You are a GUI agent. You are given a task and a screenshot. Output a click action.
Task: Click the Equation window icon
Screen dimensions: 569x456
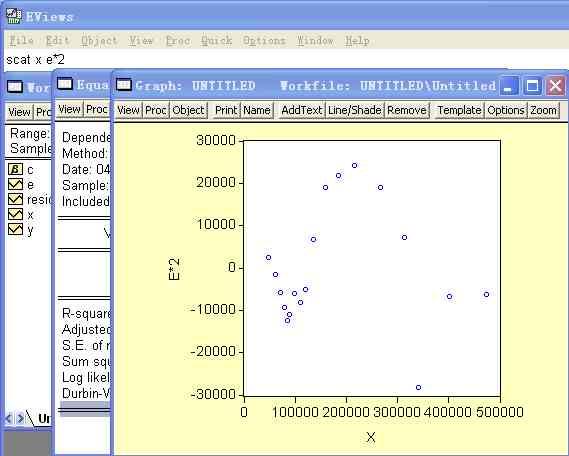(65, 84)
